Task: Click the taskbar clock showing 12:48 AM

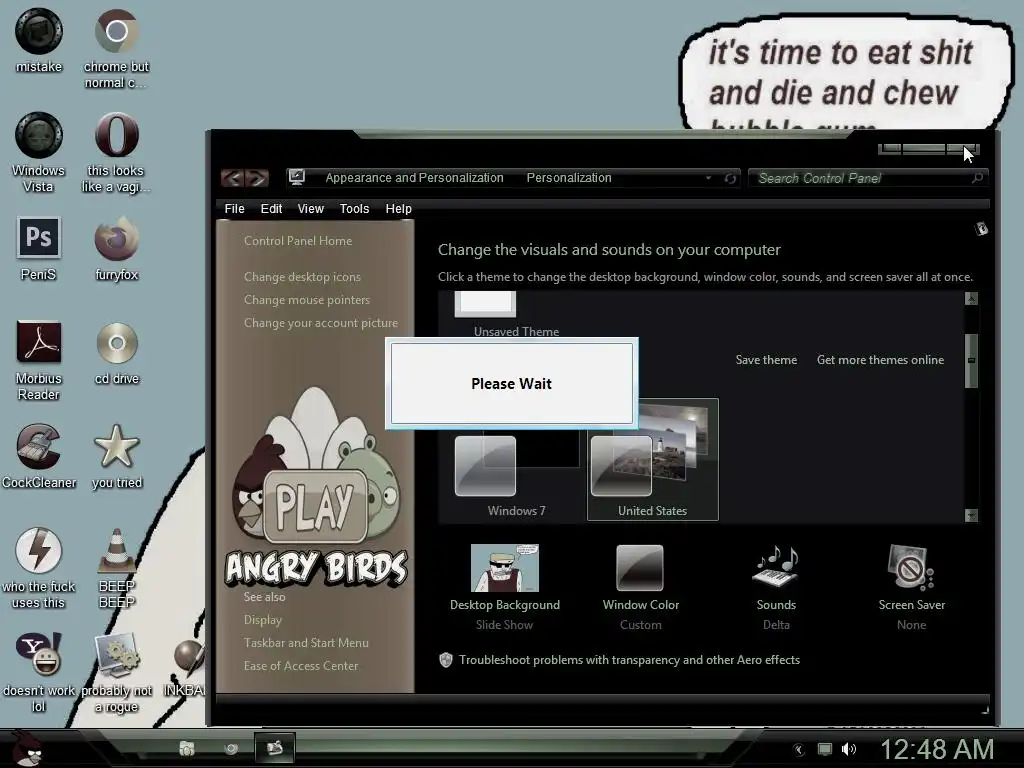Action: (937, 749)
